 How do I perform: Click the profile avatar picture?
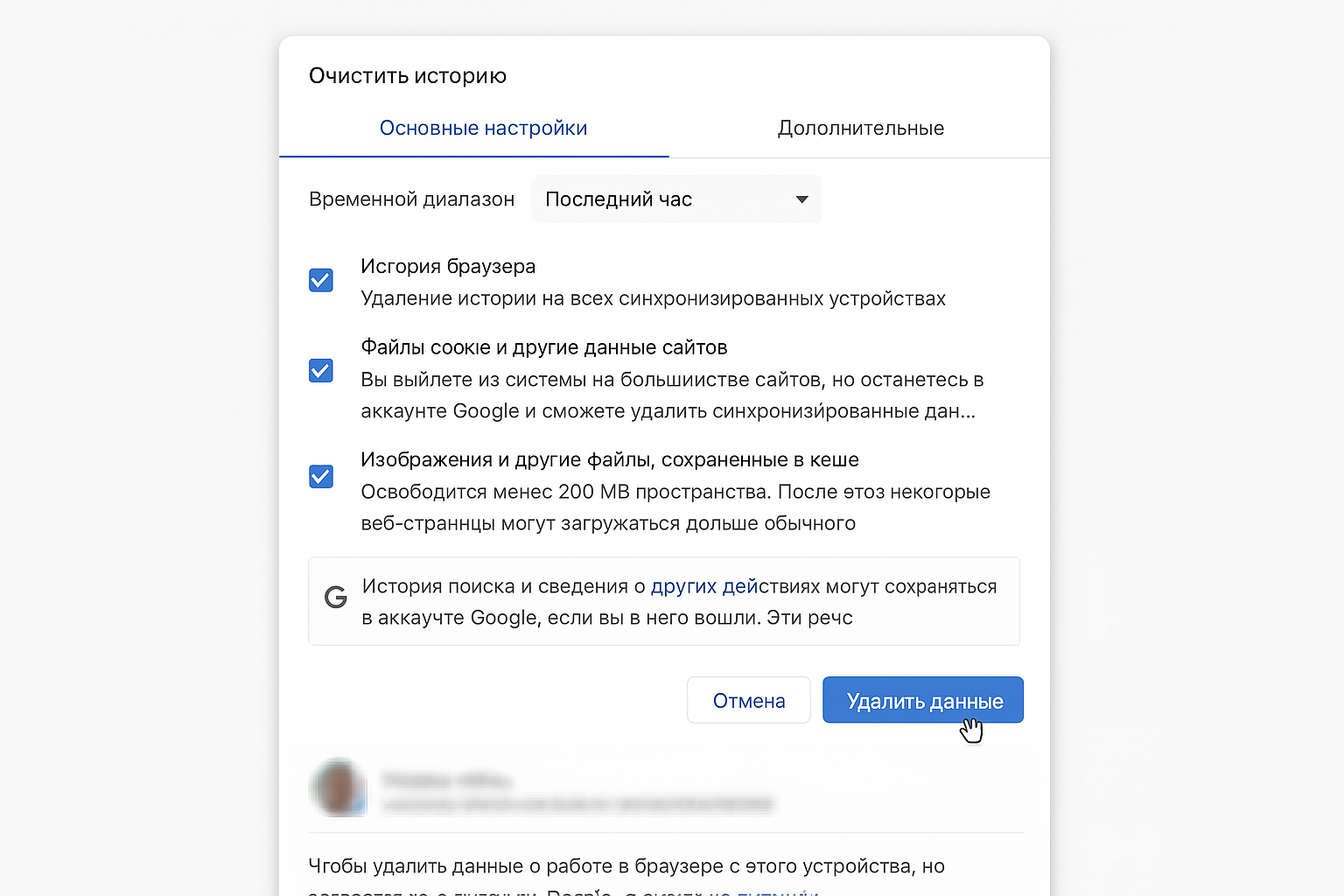pos(339,787)
